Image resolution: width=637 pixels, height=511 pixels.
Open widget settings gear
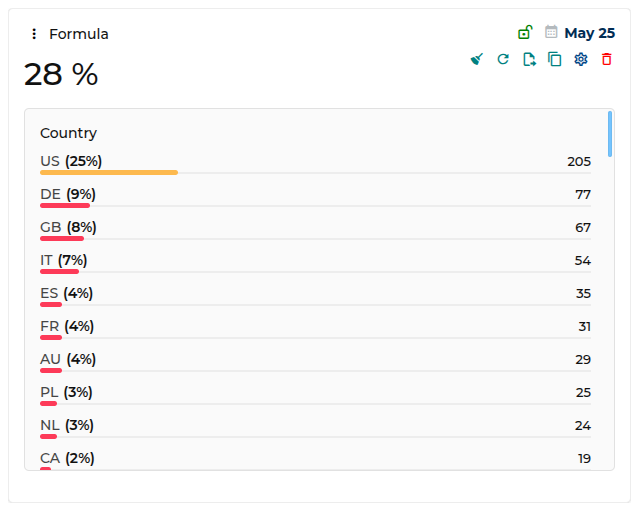(x=581, y=60)
